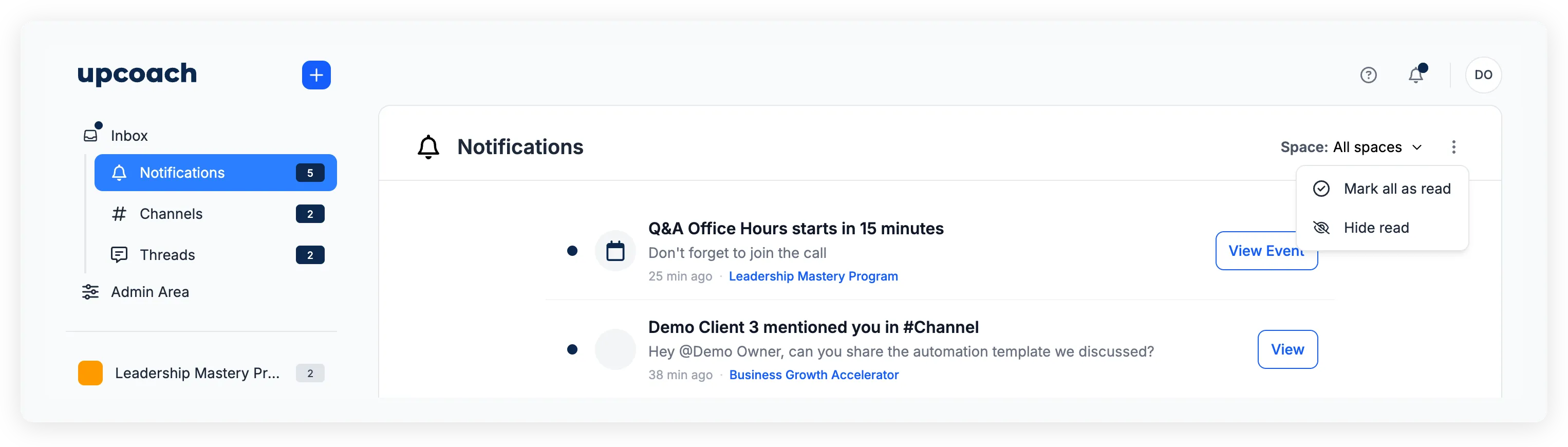Click the chevron next to All spaces

pos(1417,147)
